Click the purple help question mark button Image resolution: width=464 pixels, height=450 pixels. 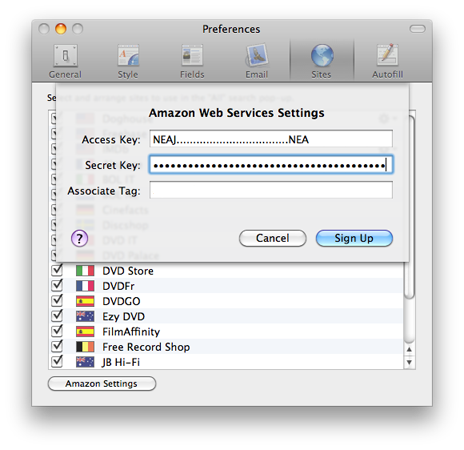pos(79,238)
